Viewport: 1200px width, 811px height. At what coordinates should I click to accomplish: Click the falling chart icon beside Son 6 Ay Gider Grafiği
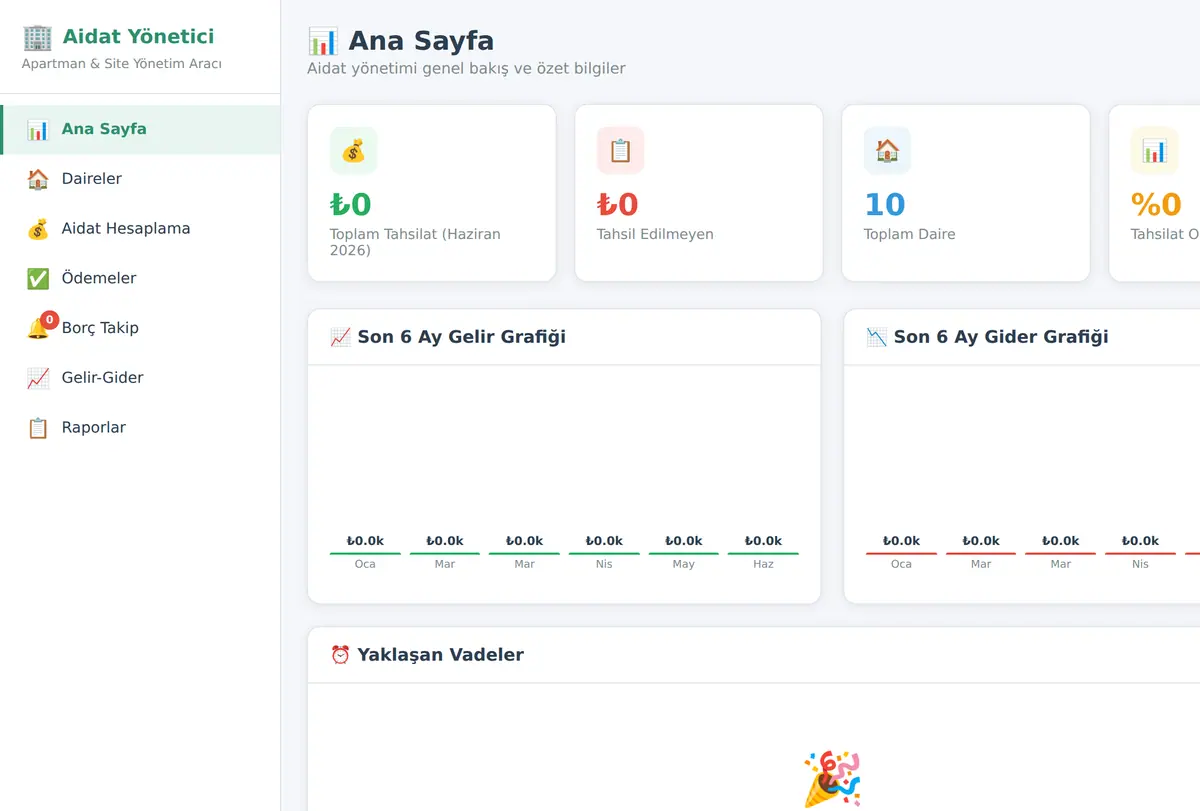[876, 337]
